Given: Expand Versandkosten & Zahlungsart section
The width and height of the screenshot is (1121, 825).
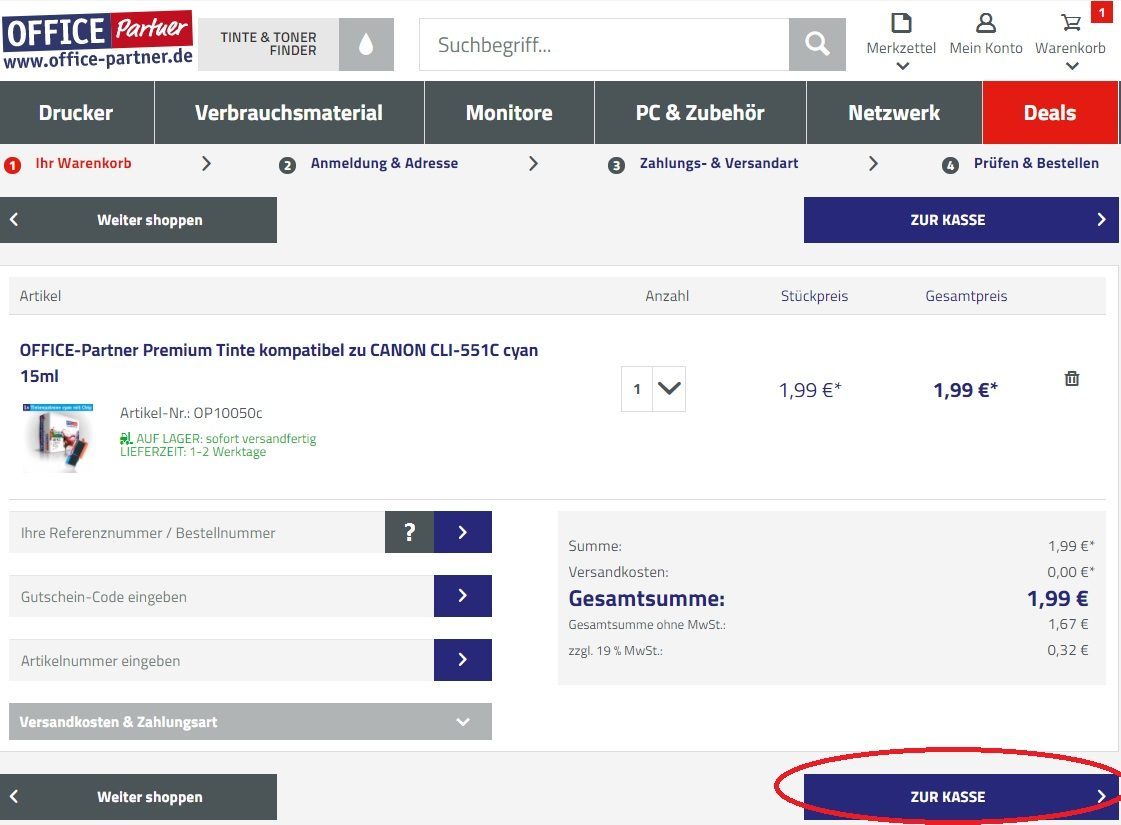Looking at the screenshot, I should point(250,721).
